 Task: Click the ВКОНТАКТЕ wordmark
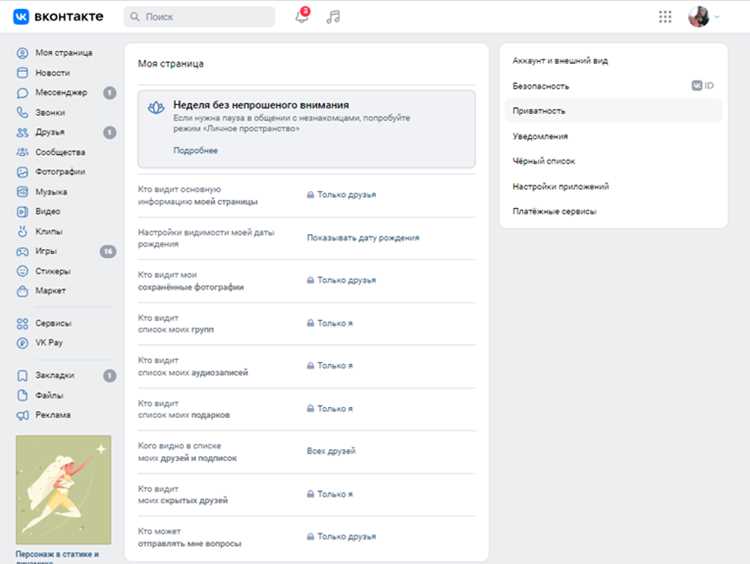[x=69, y=17]
